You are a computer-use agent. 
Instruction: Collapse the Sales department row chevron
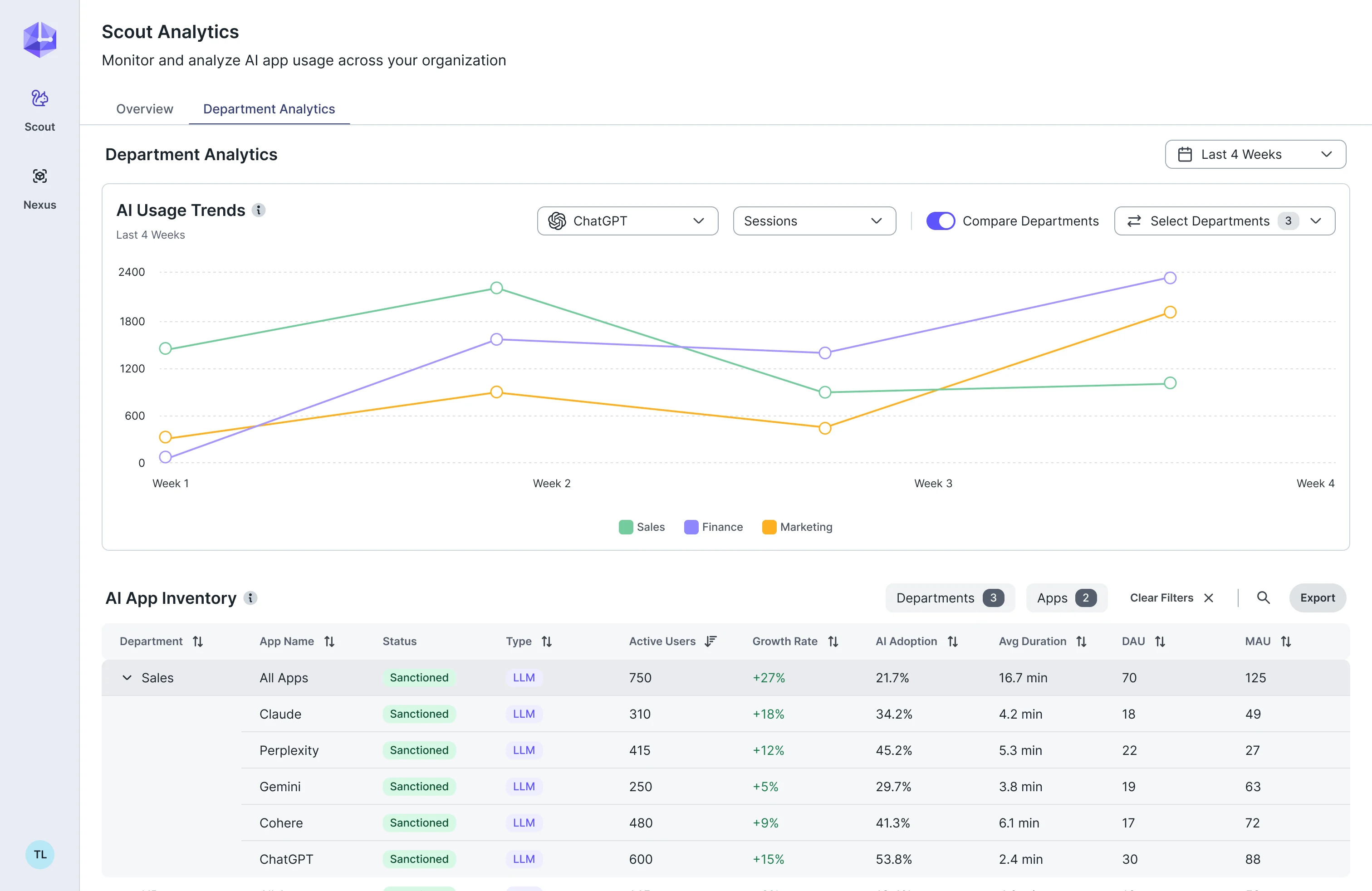click(x=127, y=678)
